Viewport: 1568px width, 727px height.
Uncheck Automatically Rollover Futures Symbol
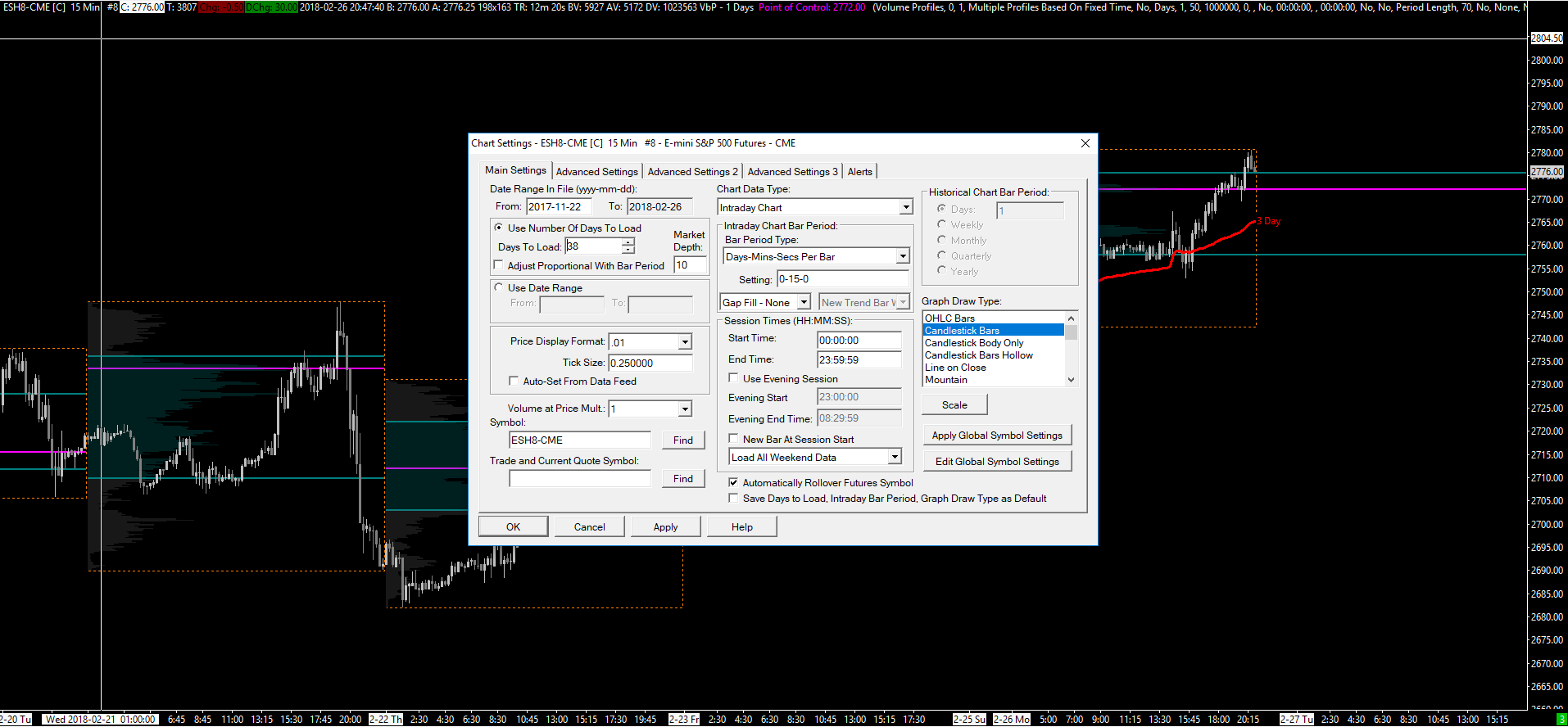tap(733, 482)
